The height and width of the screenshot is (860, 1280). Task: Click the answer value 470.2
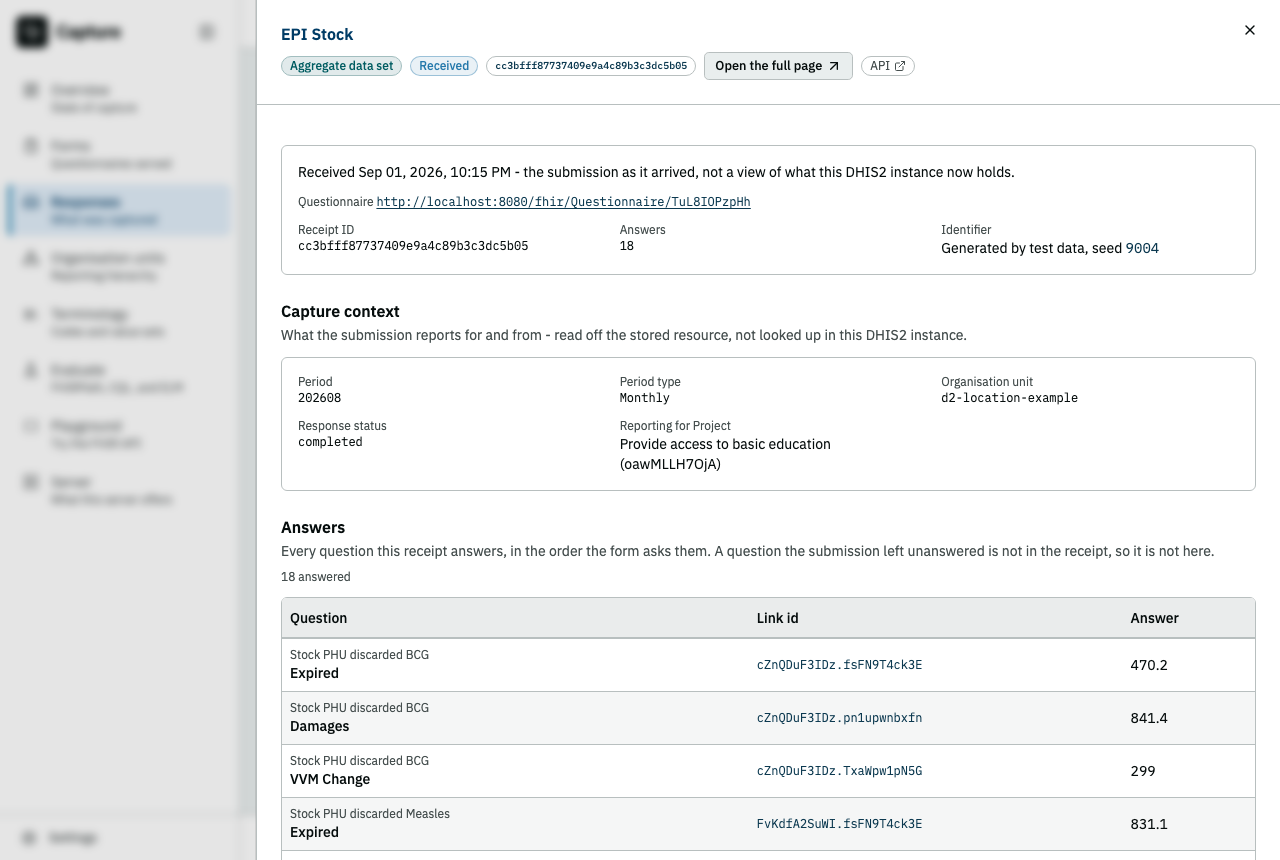point(1149,665)
